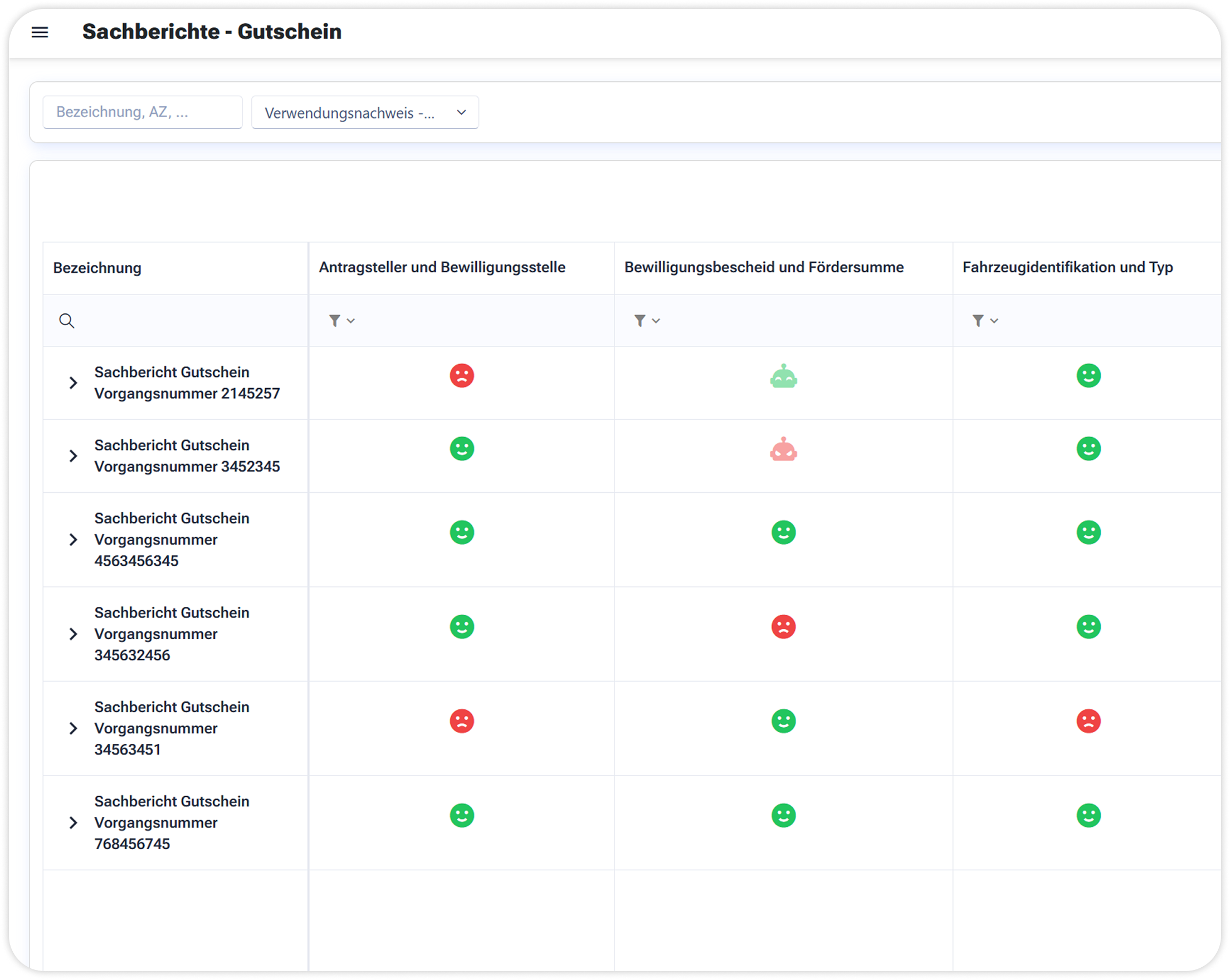Screen dimensions: 1230x980
Task: Click red sad face in Fahrzeugidentifikation for 34563451
Action: pyautogui.click(x=1088, y=721)
